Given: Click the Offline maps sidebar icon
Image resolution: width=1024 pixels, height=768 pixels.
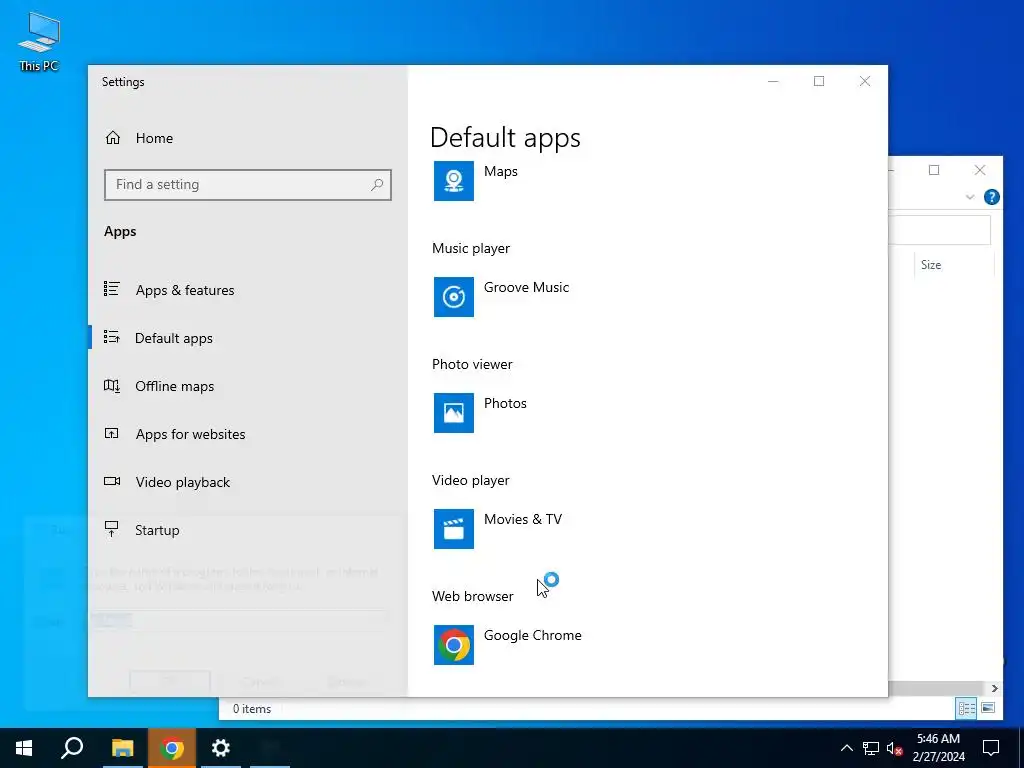Looking at the screenshot, I should [x=112, y=386].
